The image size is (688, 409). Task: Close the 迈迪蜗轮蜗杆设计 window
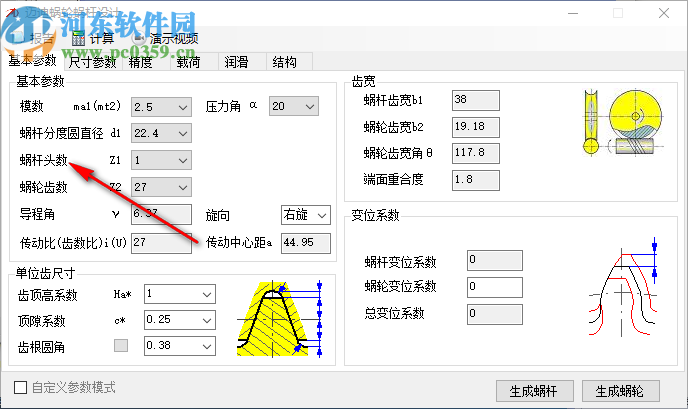(x=664, y=13)
